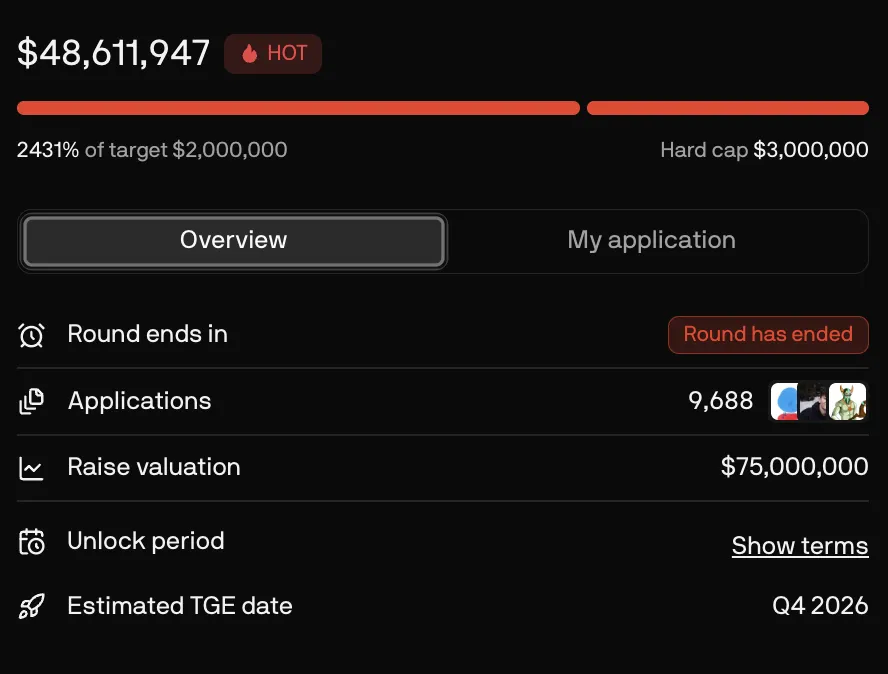Click the stacked documents icon beside Applications
The height and width of the screenshot is (674, 888).
[x=31, y=401]
